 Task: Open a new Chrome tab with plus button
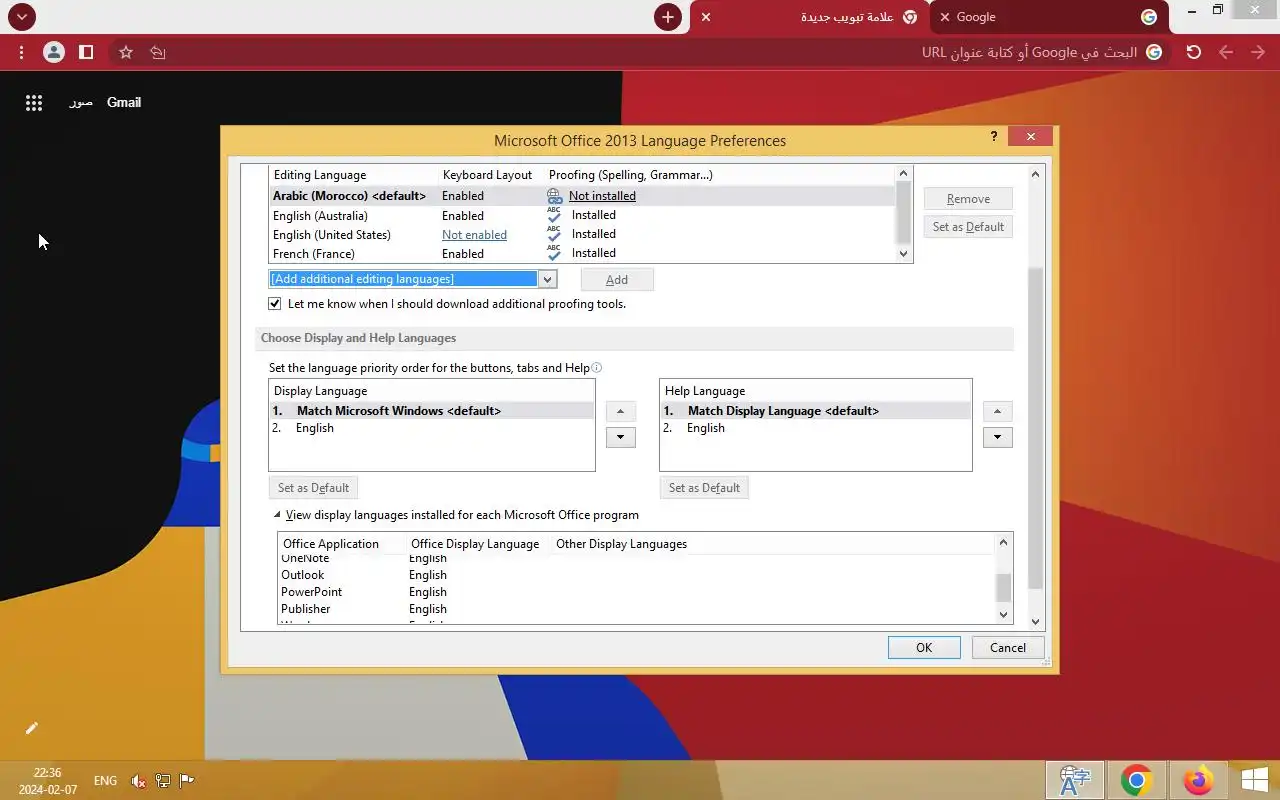(668, 17)
